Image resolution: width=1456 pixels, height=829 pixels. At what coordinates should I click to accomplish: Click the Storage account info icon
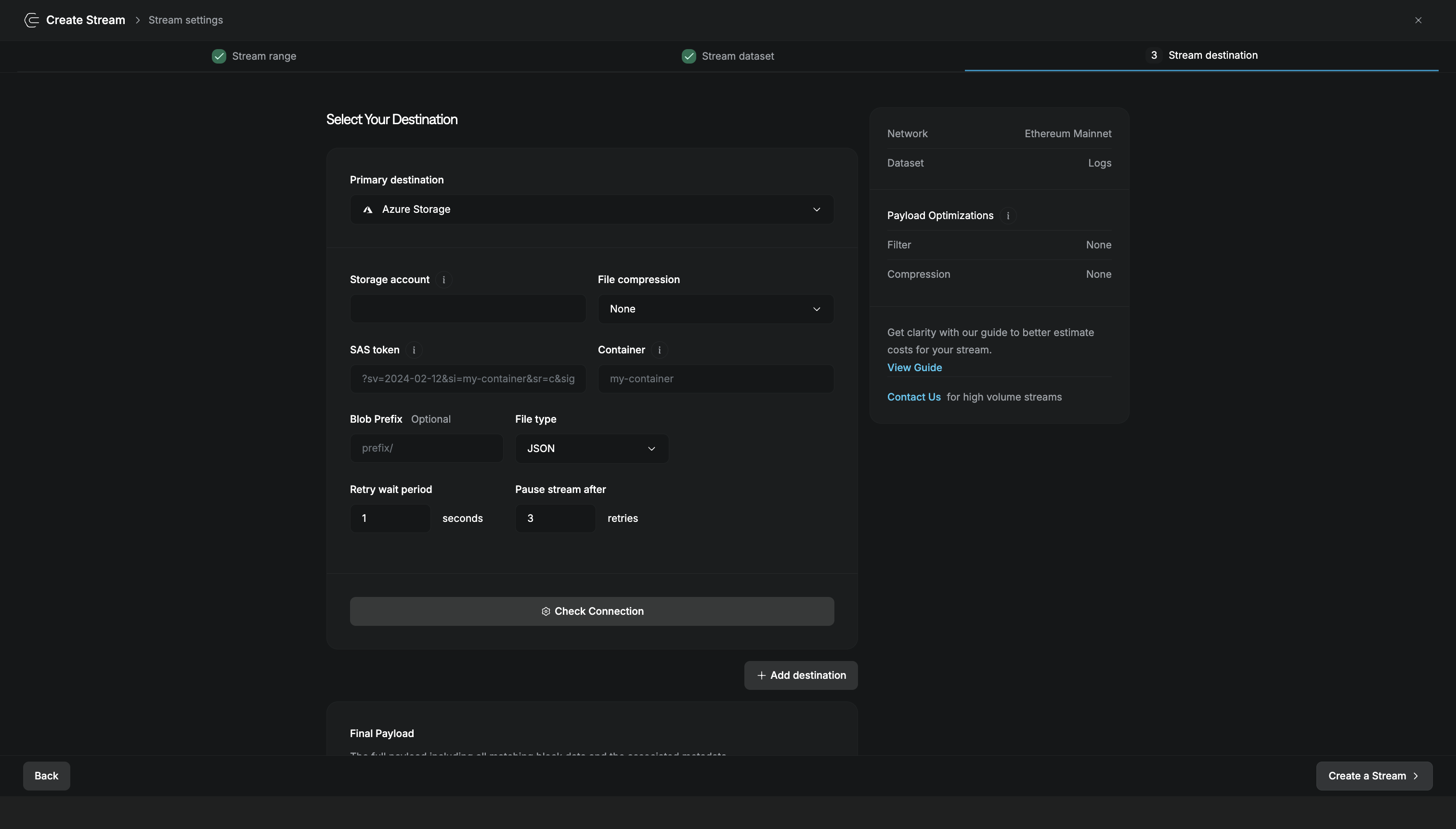click(443, 280)
